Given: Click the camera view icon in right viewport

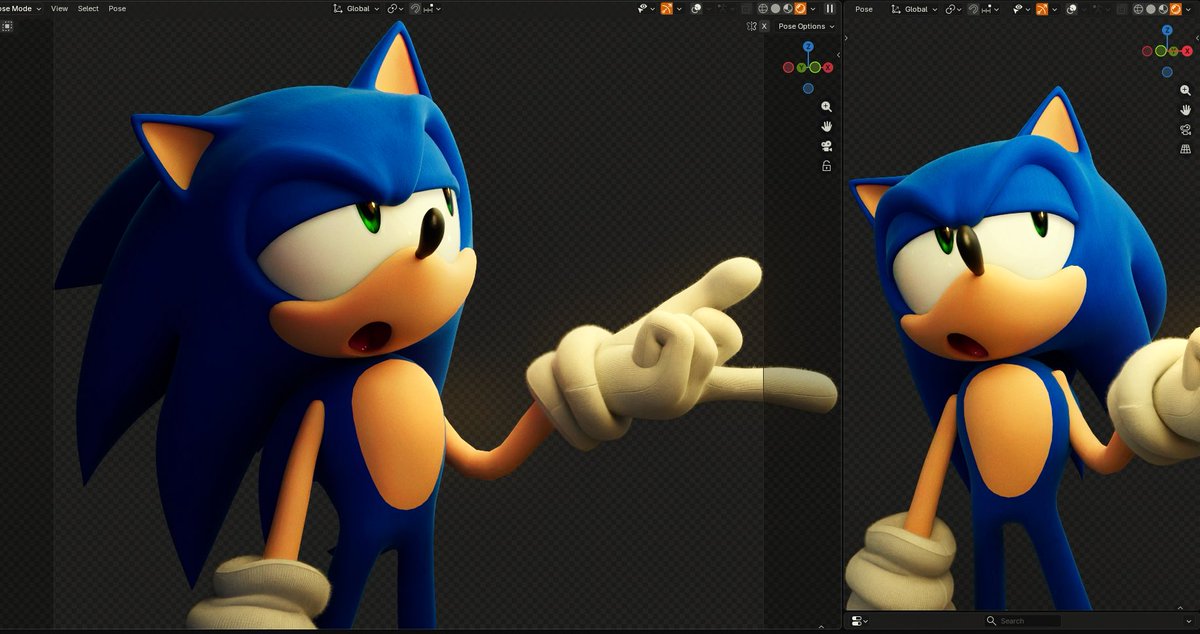Looking at the screenshot, I should click(x=1186, y=129).
